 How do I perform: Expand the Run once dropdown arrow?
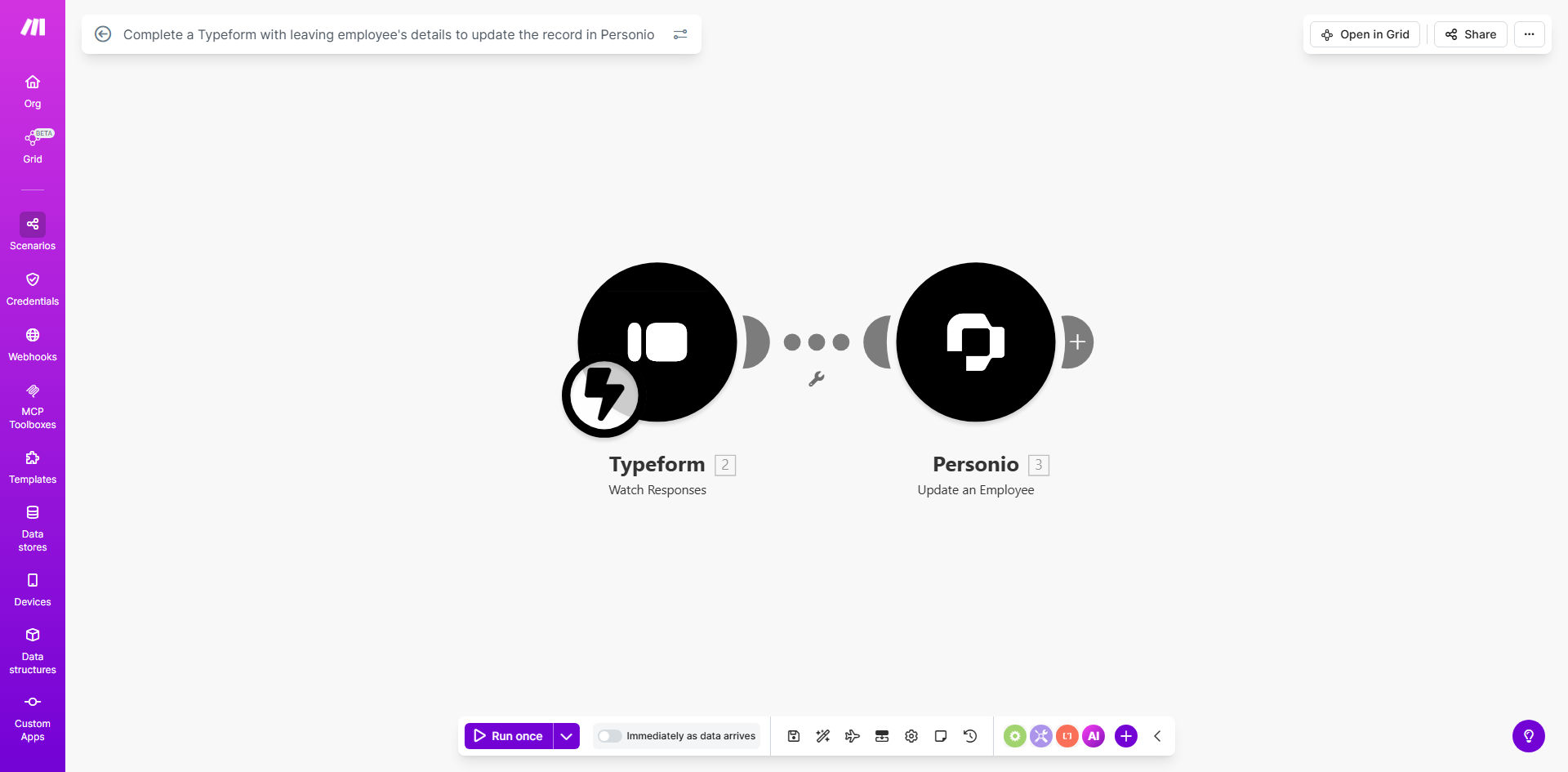coord(566,736)
